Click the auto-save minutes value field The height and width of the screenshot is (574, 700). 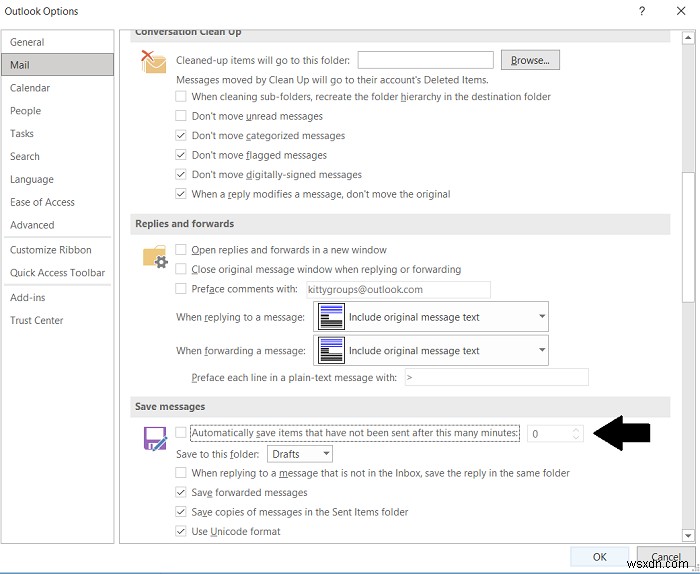[550, 433]
